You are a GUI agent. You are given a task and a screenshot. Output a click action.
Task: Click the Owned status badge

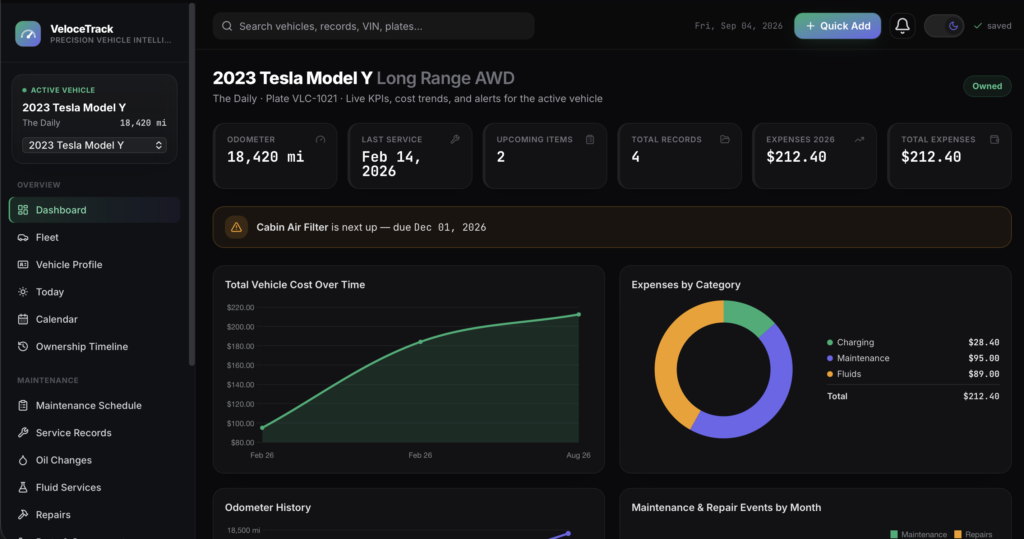(x=987, y=86)
